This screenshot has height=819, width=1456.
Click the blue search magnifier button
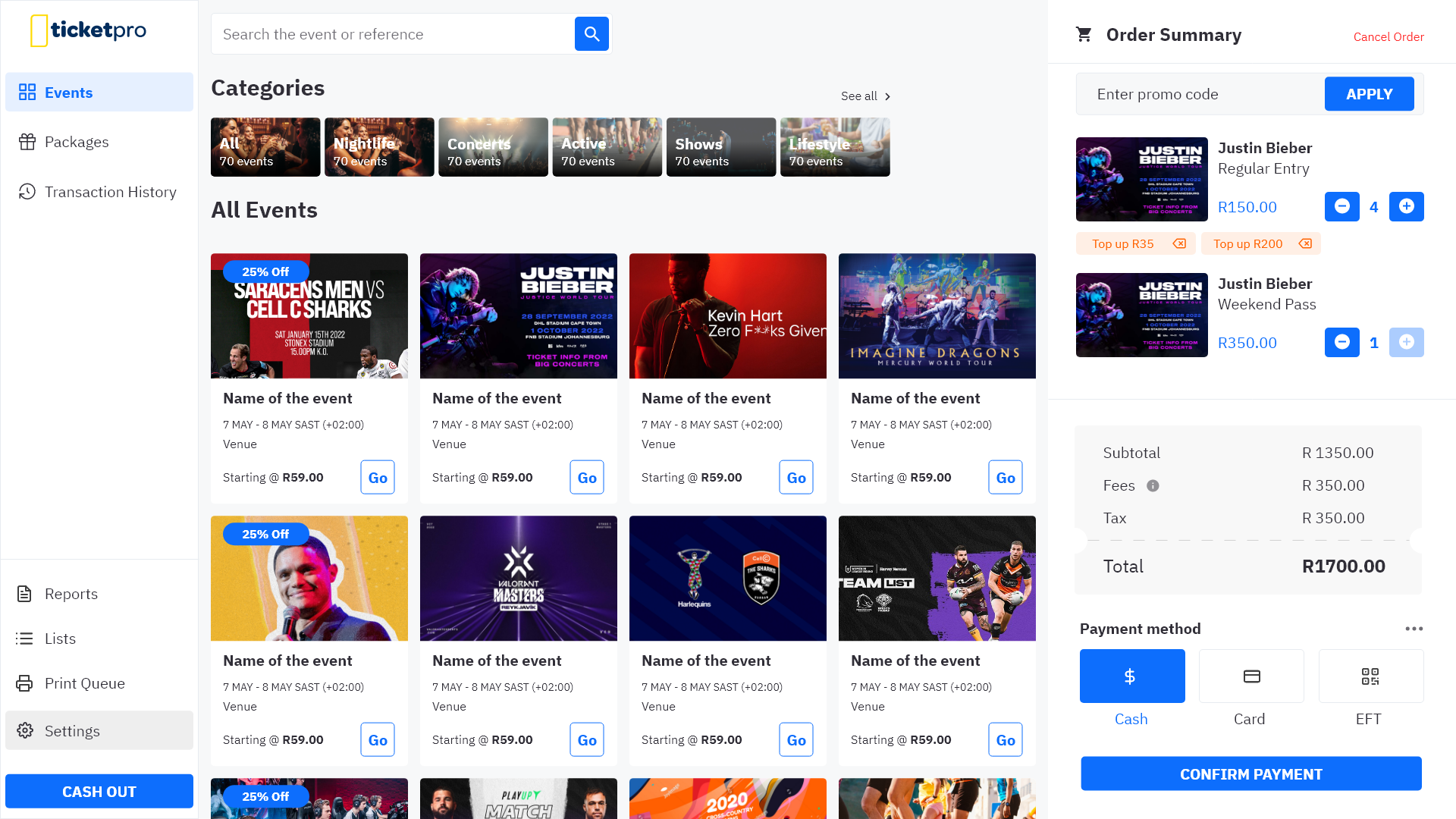tap(591, 34)
